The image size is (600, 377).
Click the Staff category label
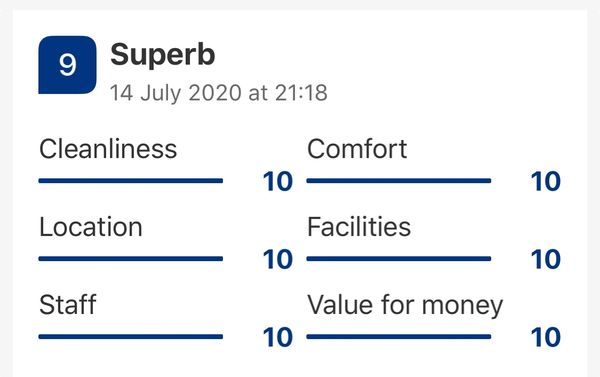[68, 305]
